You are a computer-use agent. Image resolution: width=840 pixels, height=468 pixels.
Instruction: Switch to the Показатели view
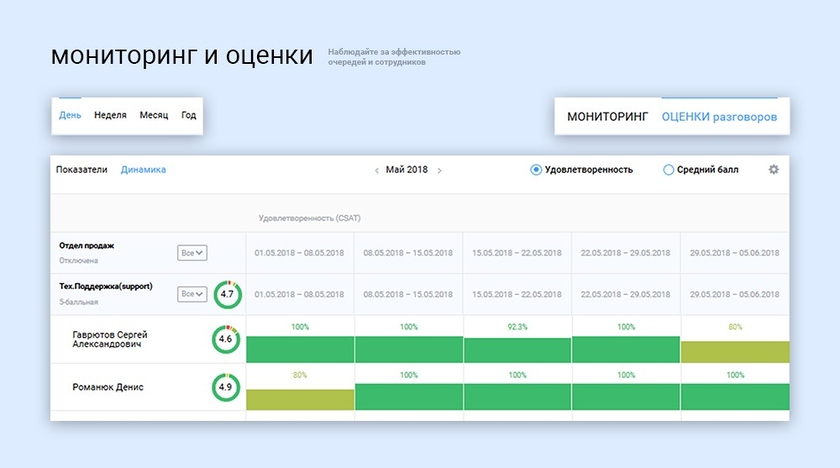coord(82,170)
